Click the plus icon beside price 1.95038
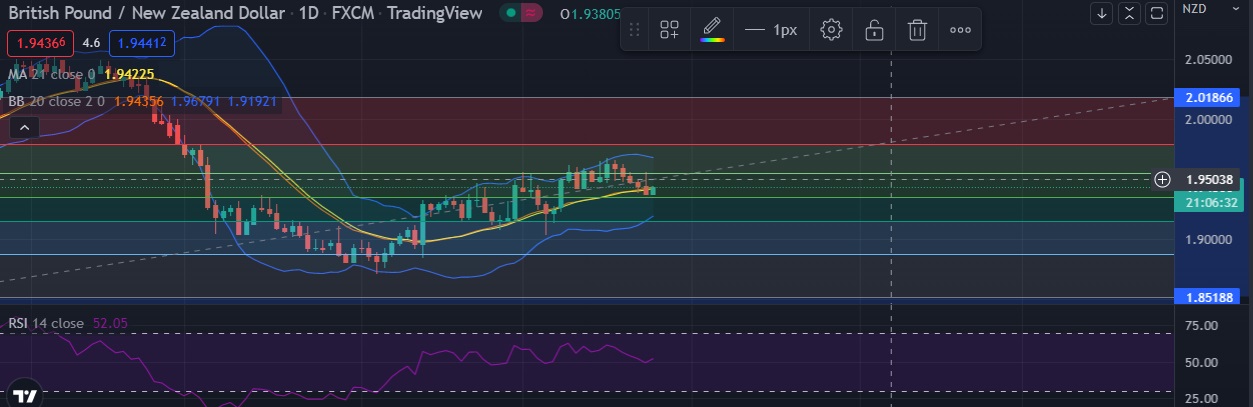The image size is (1253, 407). coord(1162,179)
